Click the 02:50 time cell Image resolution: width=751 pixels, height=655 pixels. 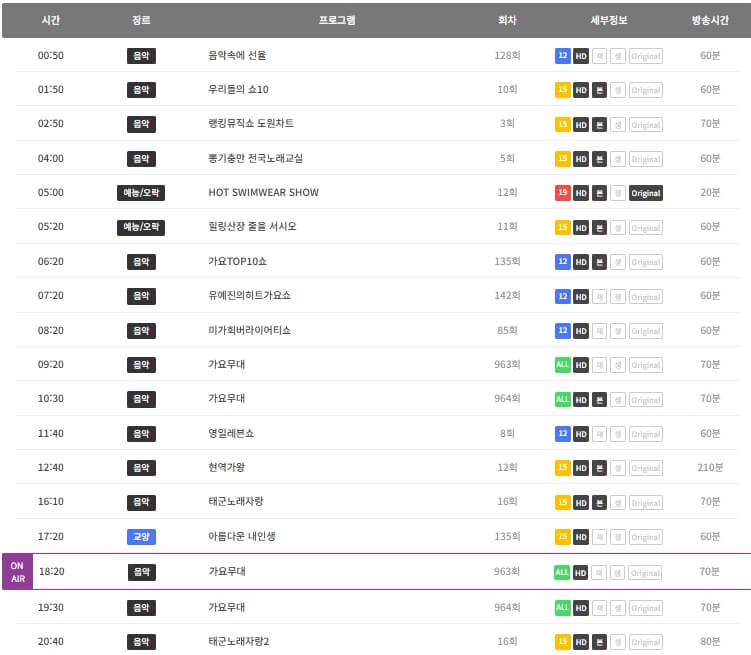50,124
